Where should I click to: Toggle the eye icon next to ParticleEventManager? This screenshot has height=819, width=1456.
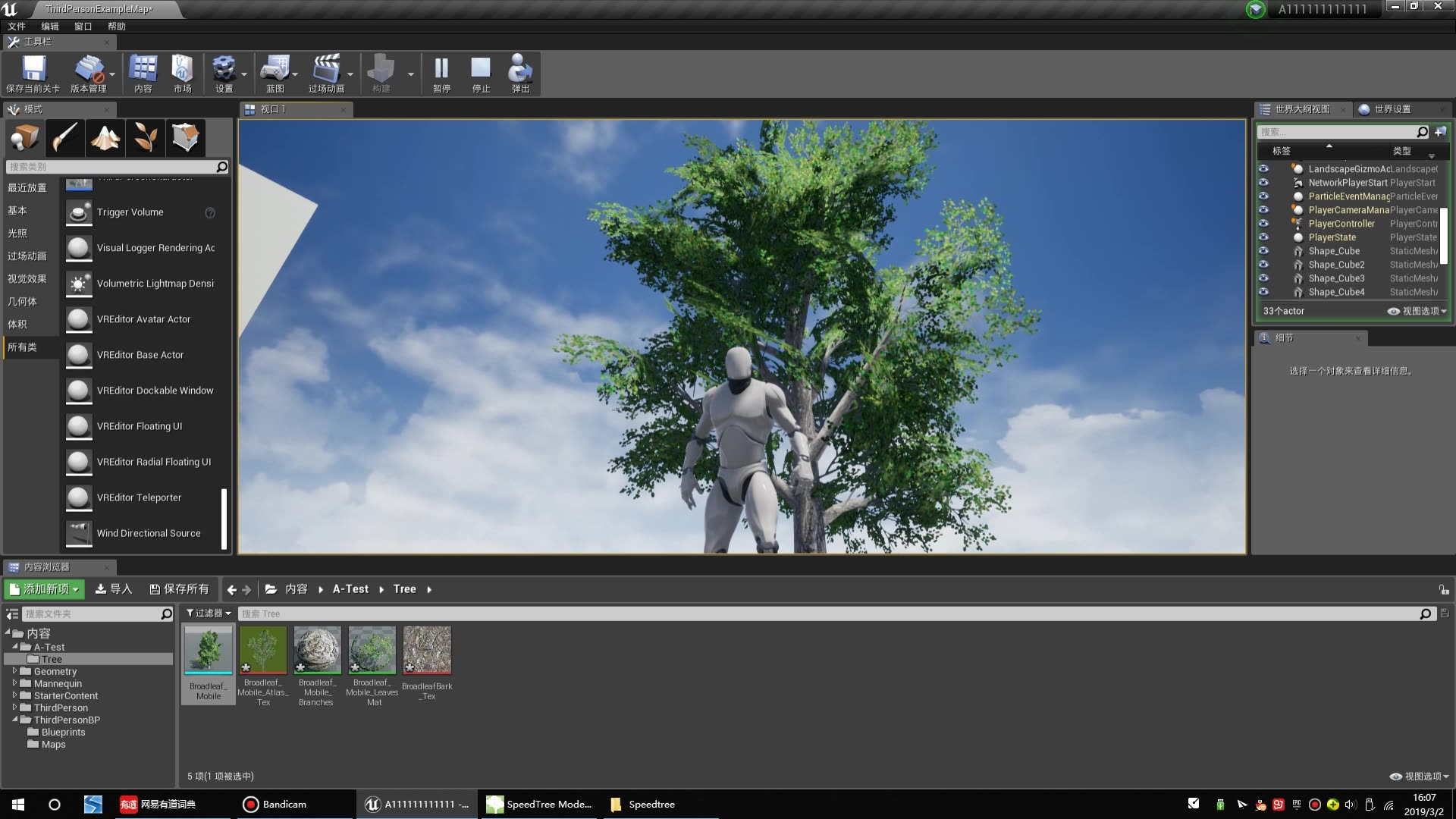coord(1264,196)
